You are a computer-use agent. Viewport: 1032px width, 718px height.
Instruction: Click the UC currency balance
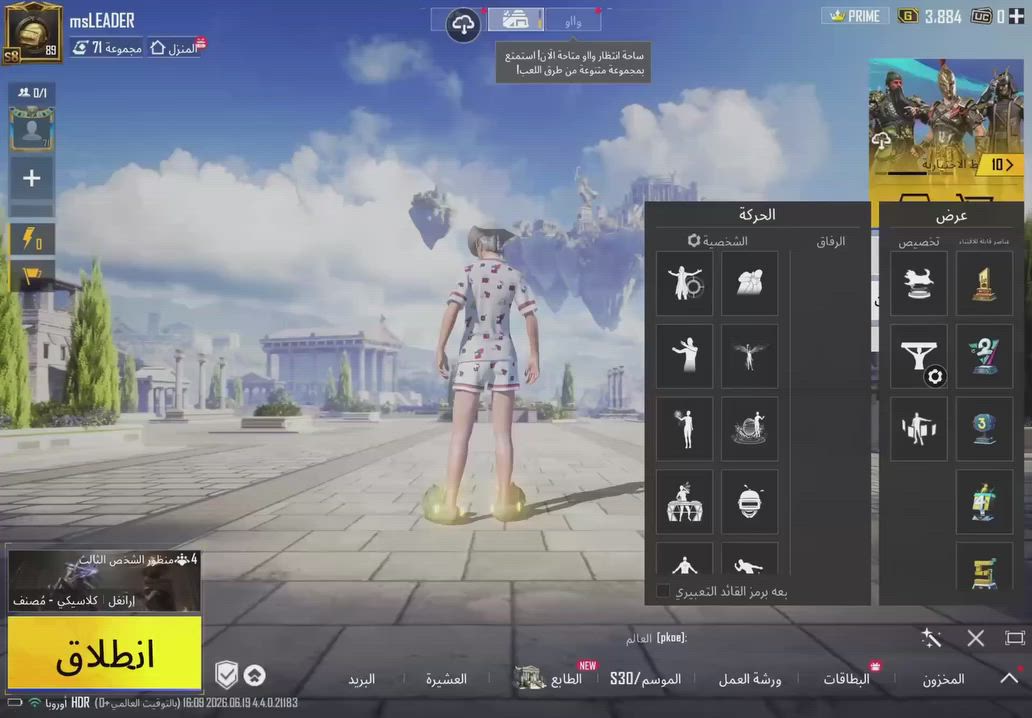point(987,16)
